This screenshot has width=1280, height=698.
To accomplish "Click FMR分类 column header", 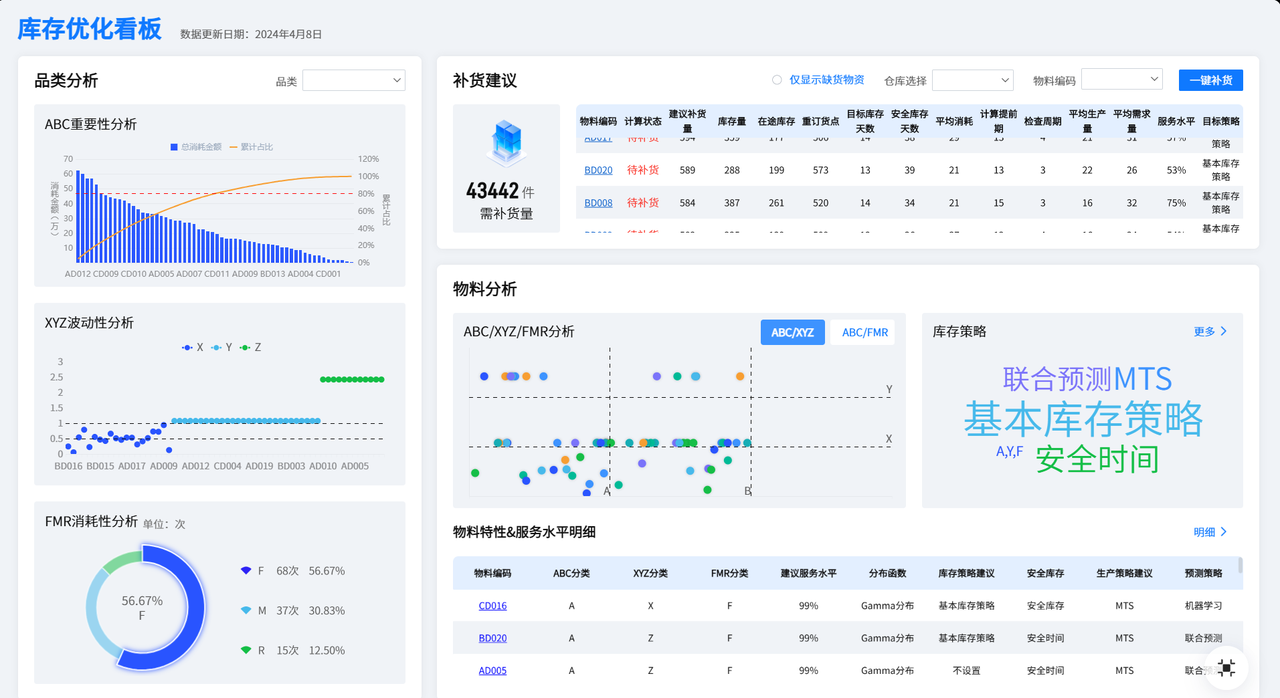I will tap(729, 574).
